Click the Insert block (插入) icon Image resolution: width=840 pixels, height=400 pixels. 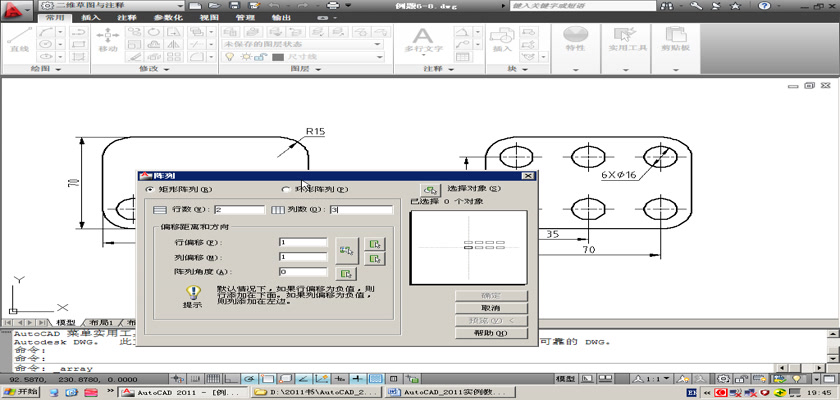(502, 38)
